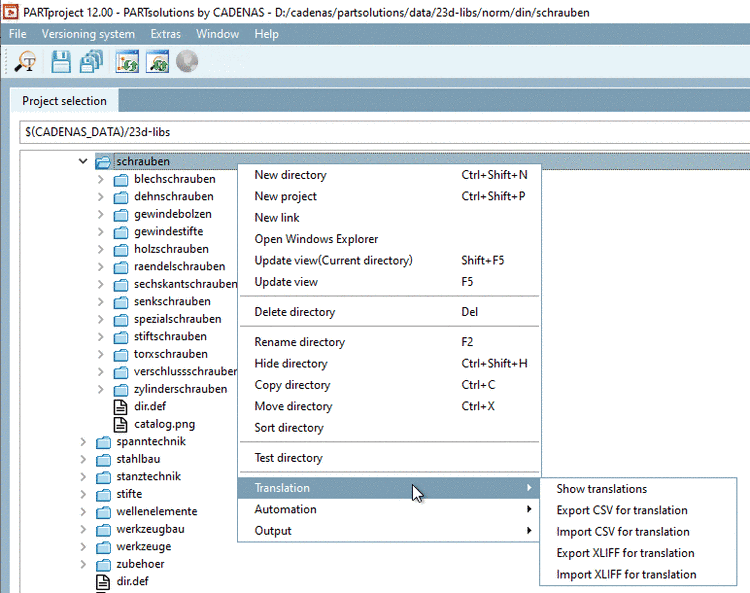Expand the werkzeugbau folder
This screenshot has width=750, height=593.
(x=83, y=529)
